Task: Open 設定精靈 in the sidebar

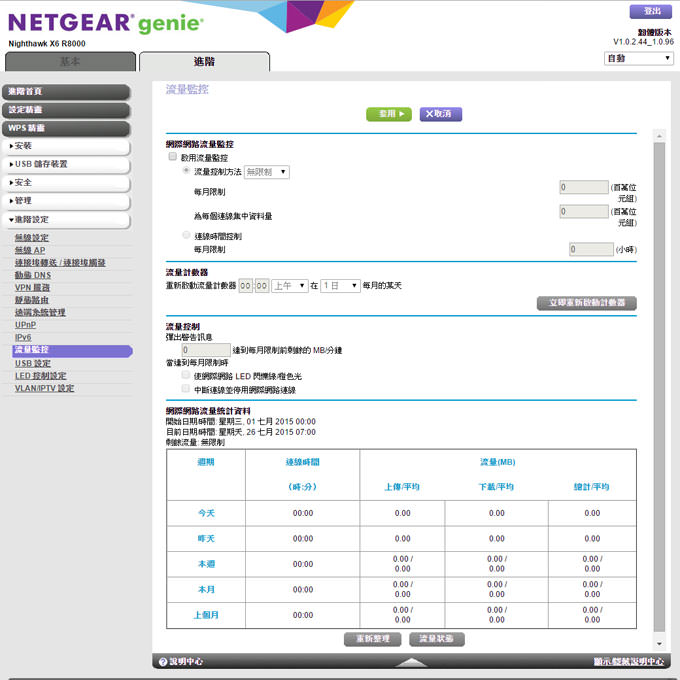Action: [66, 110]
